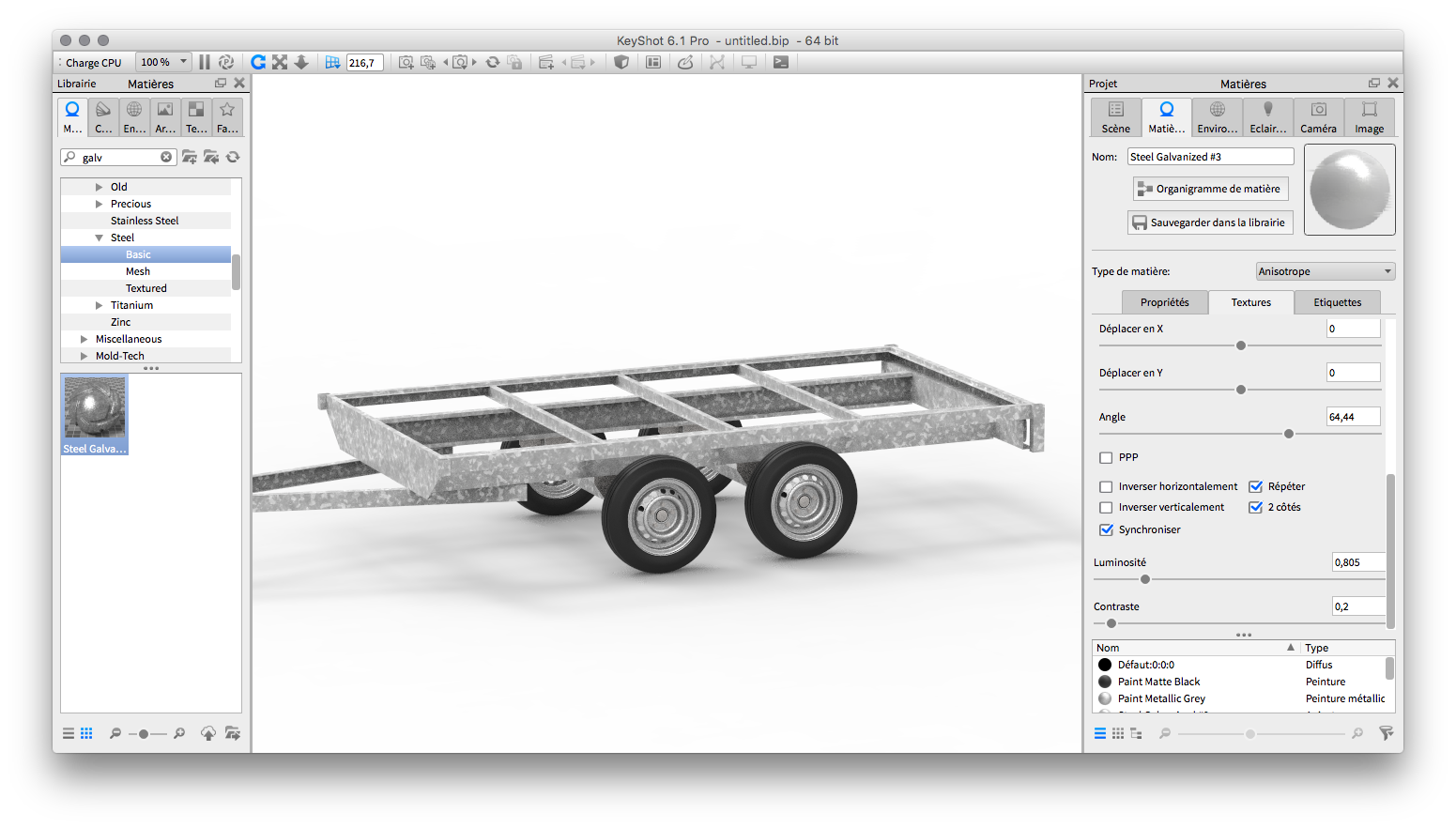The width and height of the screenshot is (1456, 828).
Task: Click Sauvegarder dans la librairie button
Action: tap(1210, 222)
